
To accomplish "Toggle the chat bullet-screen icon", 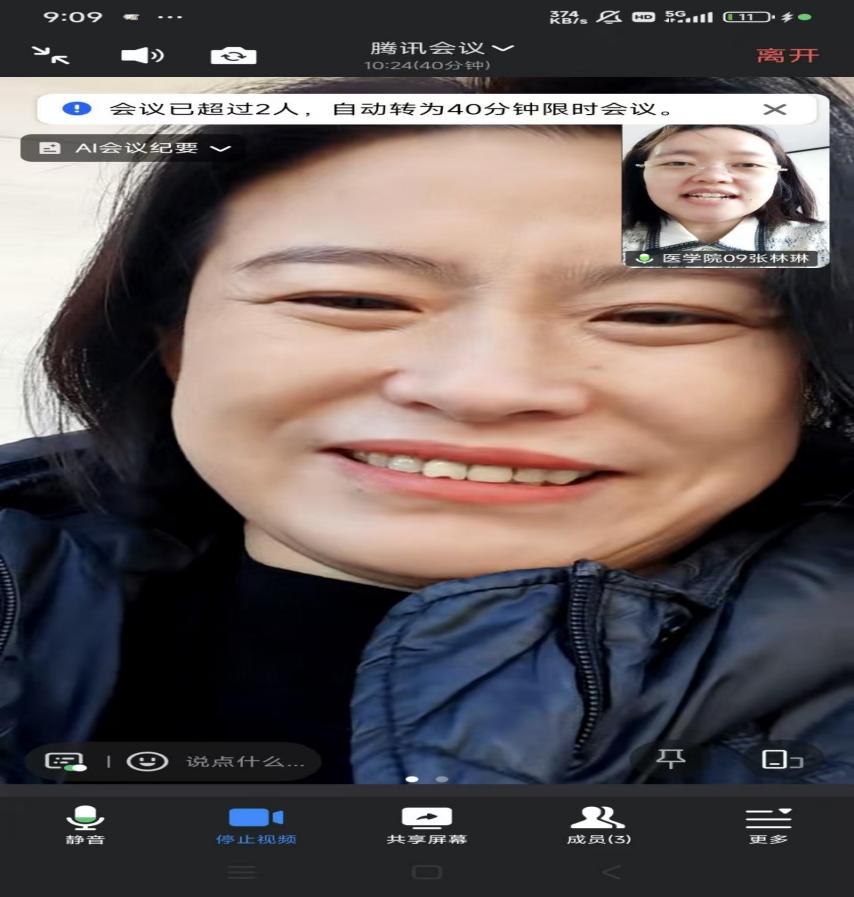I will tap(65, 761).
